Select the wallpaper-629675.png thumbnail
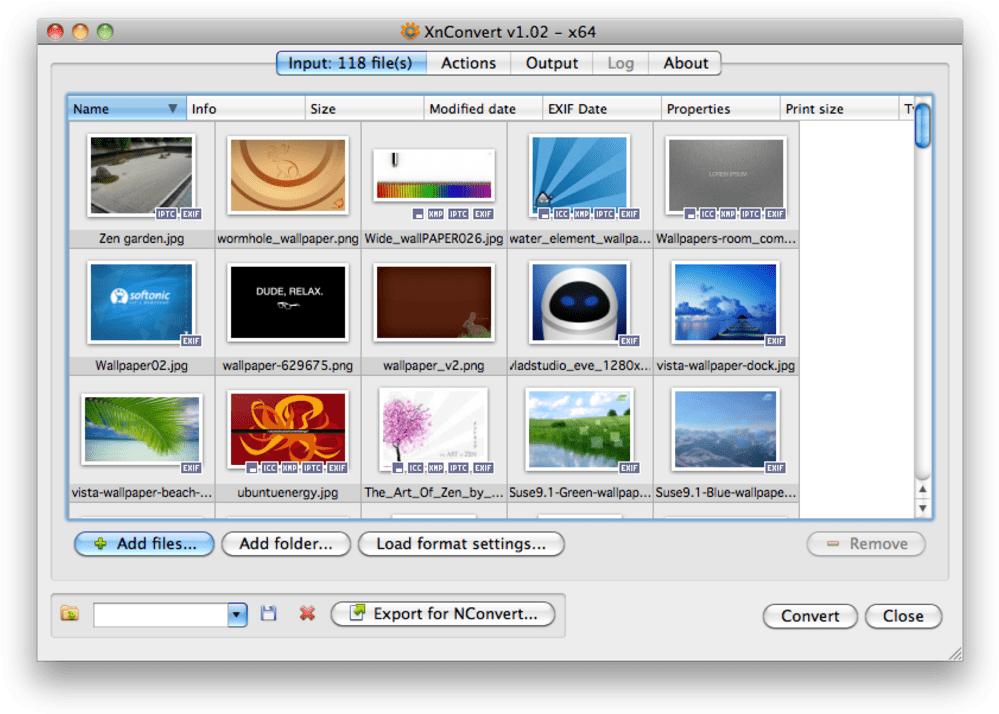The width and height of the screenshot is (999, 714). [x=288, y=303]
